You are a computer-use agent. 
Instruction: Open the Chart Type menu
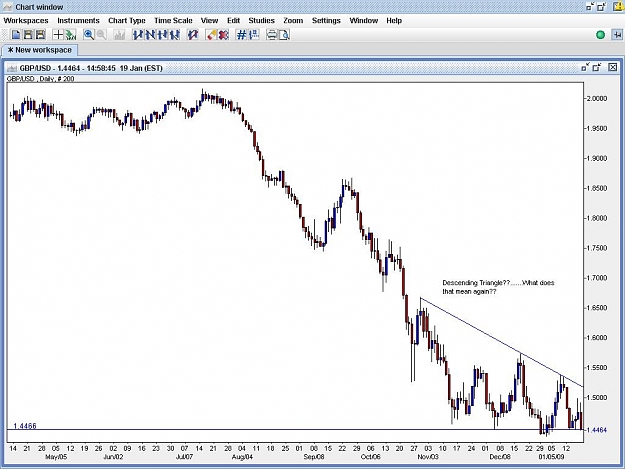[127, 20]
